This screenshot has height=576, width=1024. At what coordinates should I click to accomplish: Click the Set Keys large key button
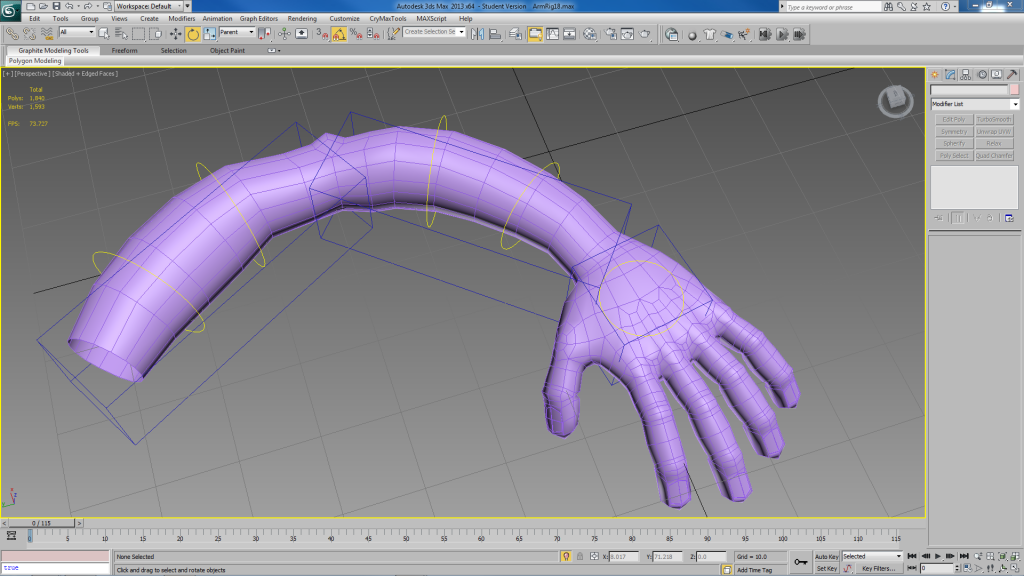pyautogui.click(x=801, y=562)
